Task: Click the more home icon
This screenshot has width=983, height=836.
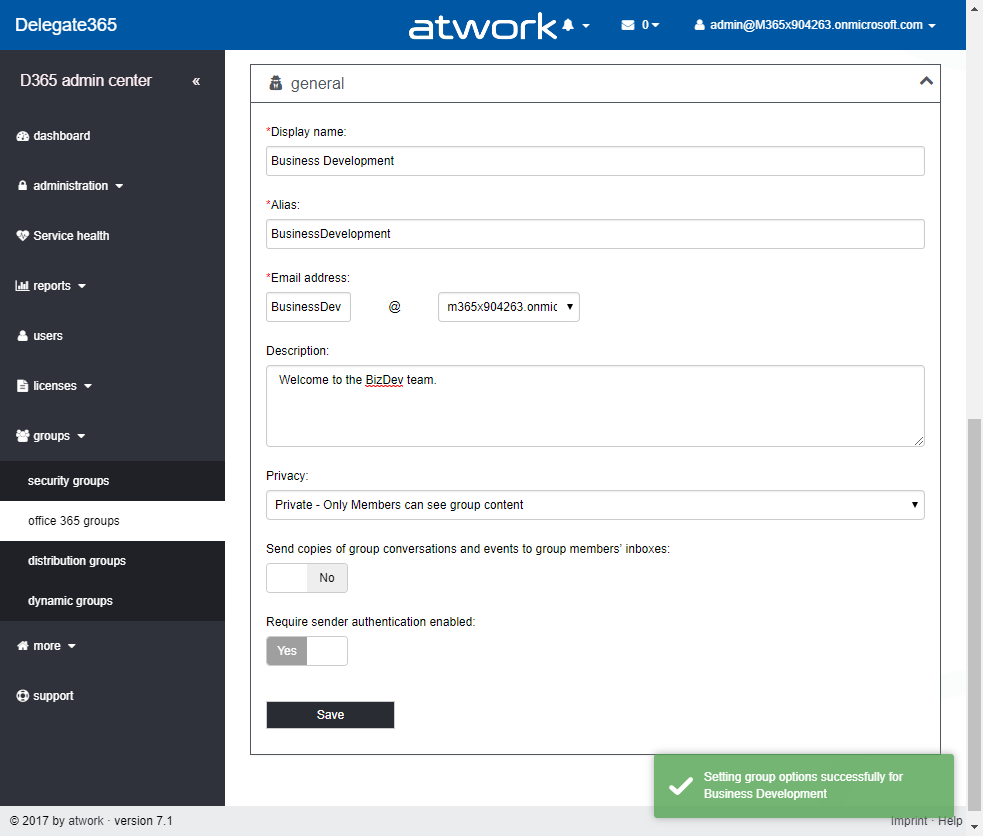Action: (23, 645)
